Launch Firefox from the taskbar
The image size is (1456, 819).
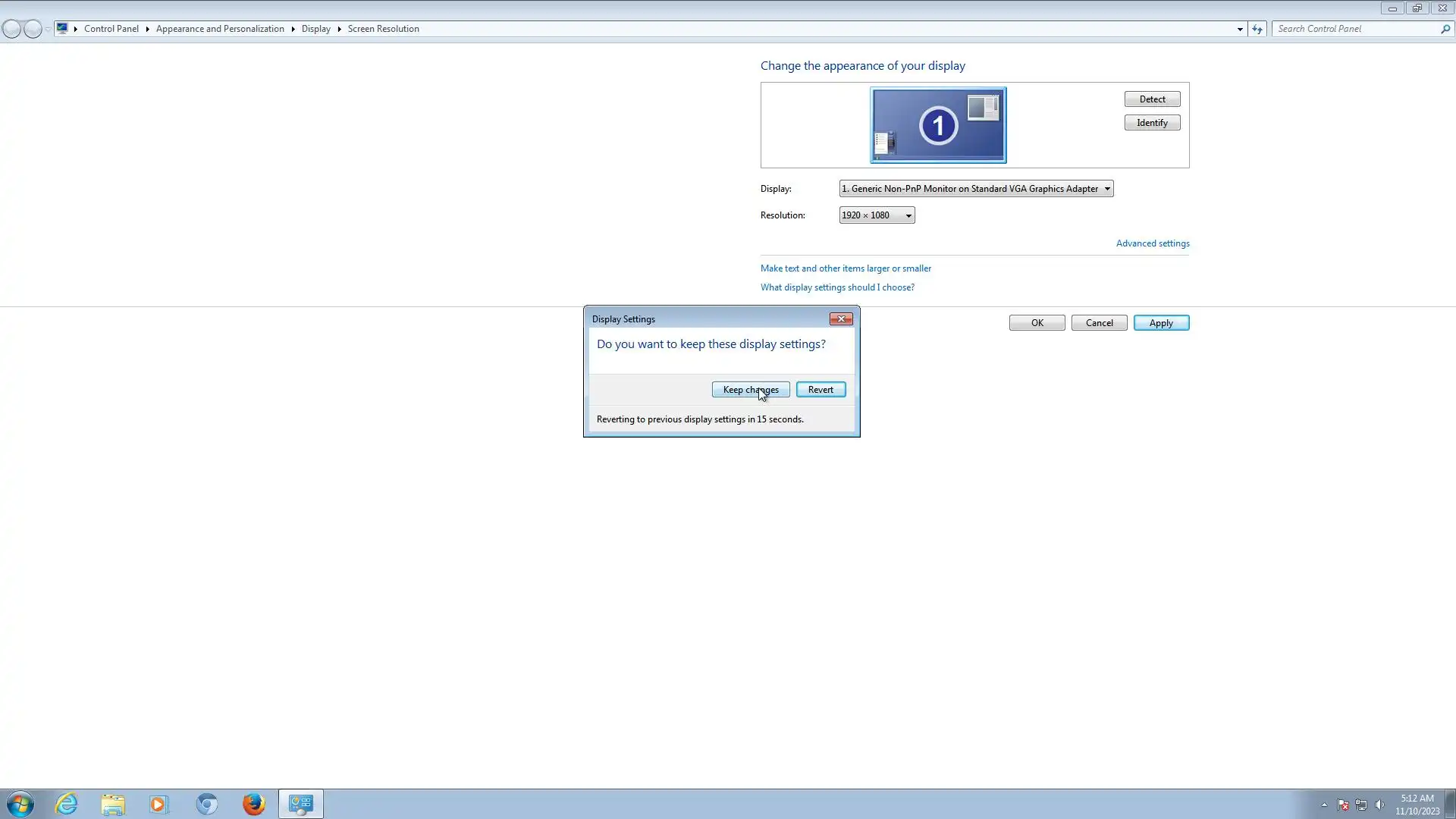[253, 804]
